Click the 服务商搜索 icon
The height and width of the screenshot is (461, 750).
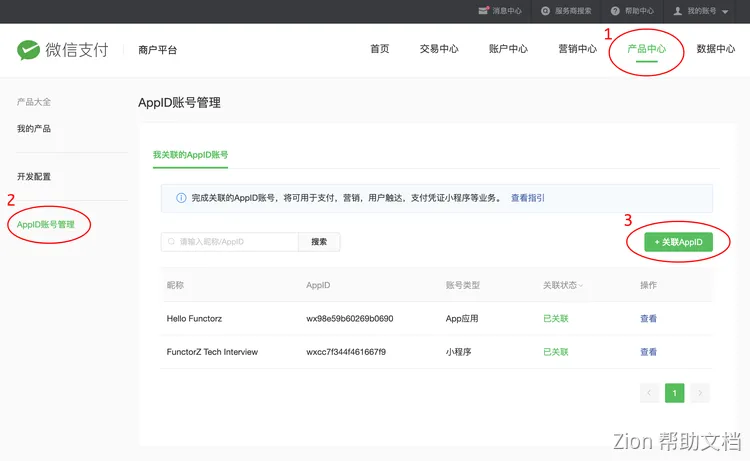pyautogui.click(x=545, y=11)
